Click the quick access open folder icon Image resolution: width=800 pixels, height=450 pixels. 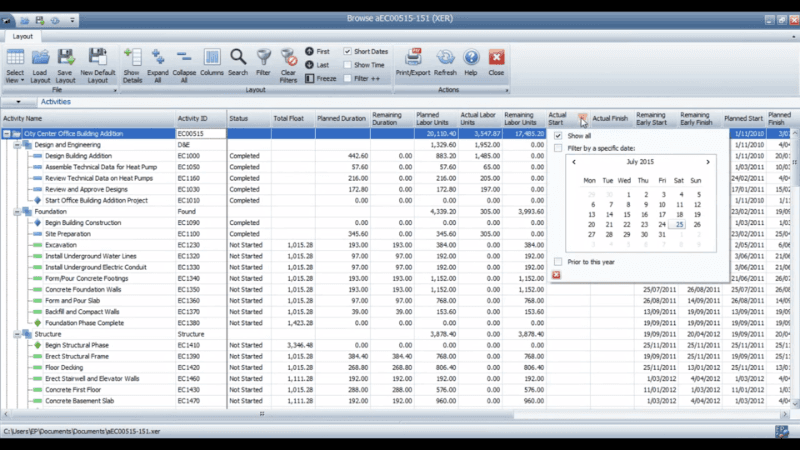point(24,20)
